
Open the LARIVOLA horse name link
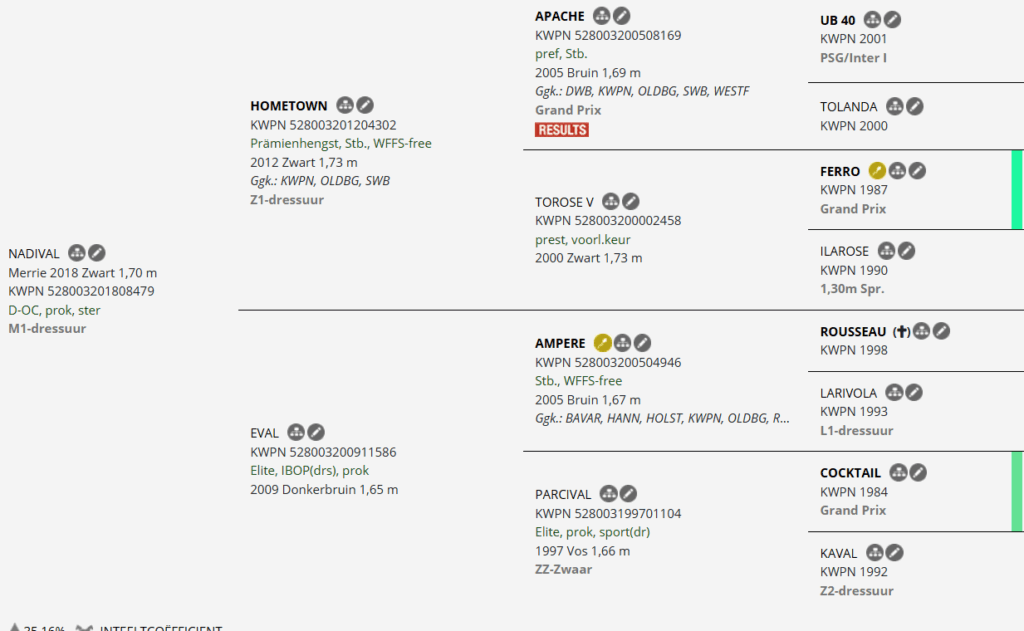coord(848,393)
